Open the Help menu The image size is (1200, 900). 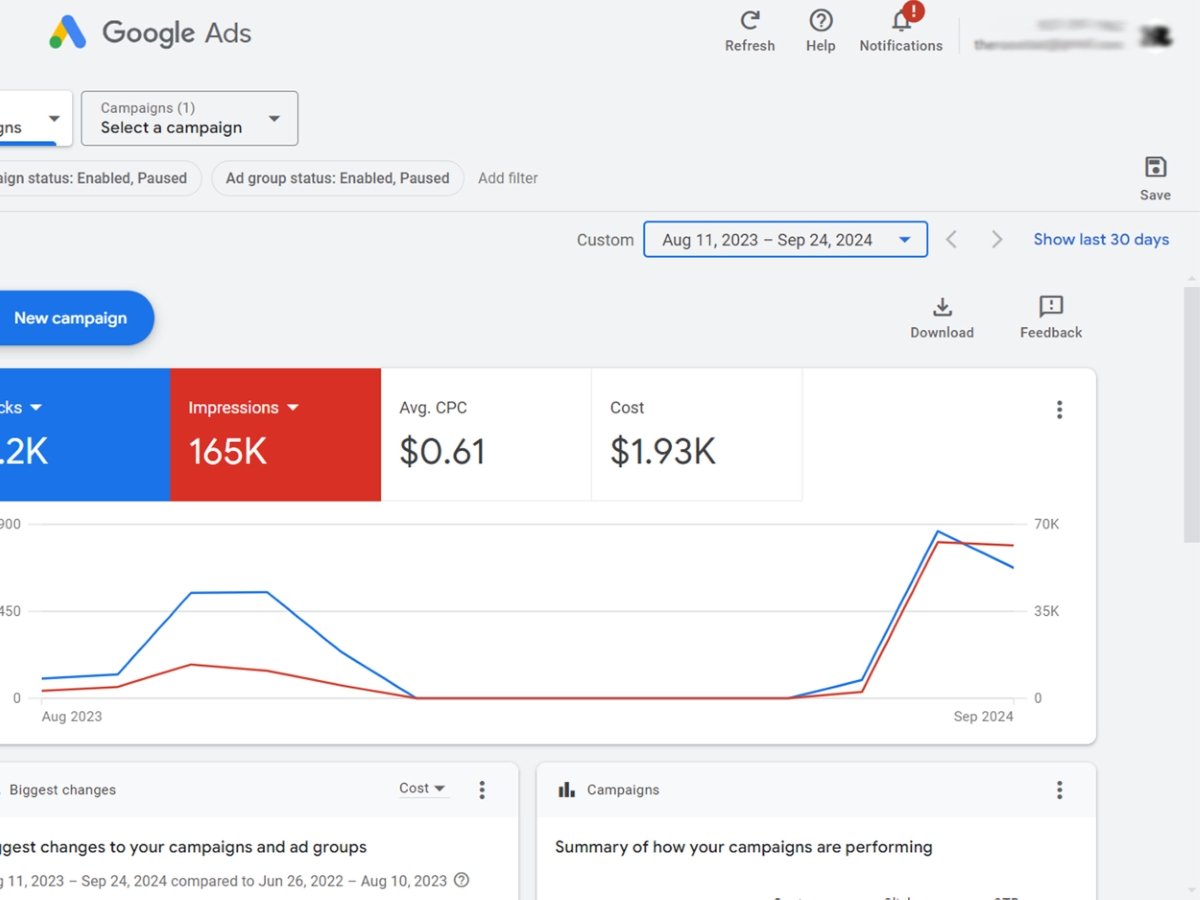coord(821,31)
